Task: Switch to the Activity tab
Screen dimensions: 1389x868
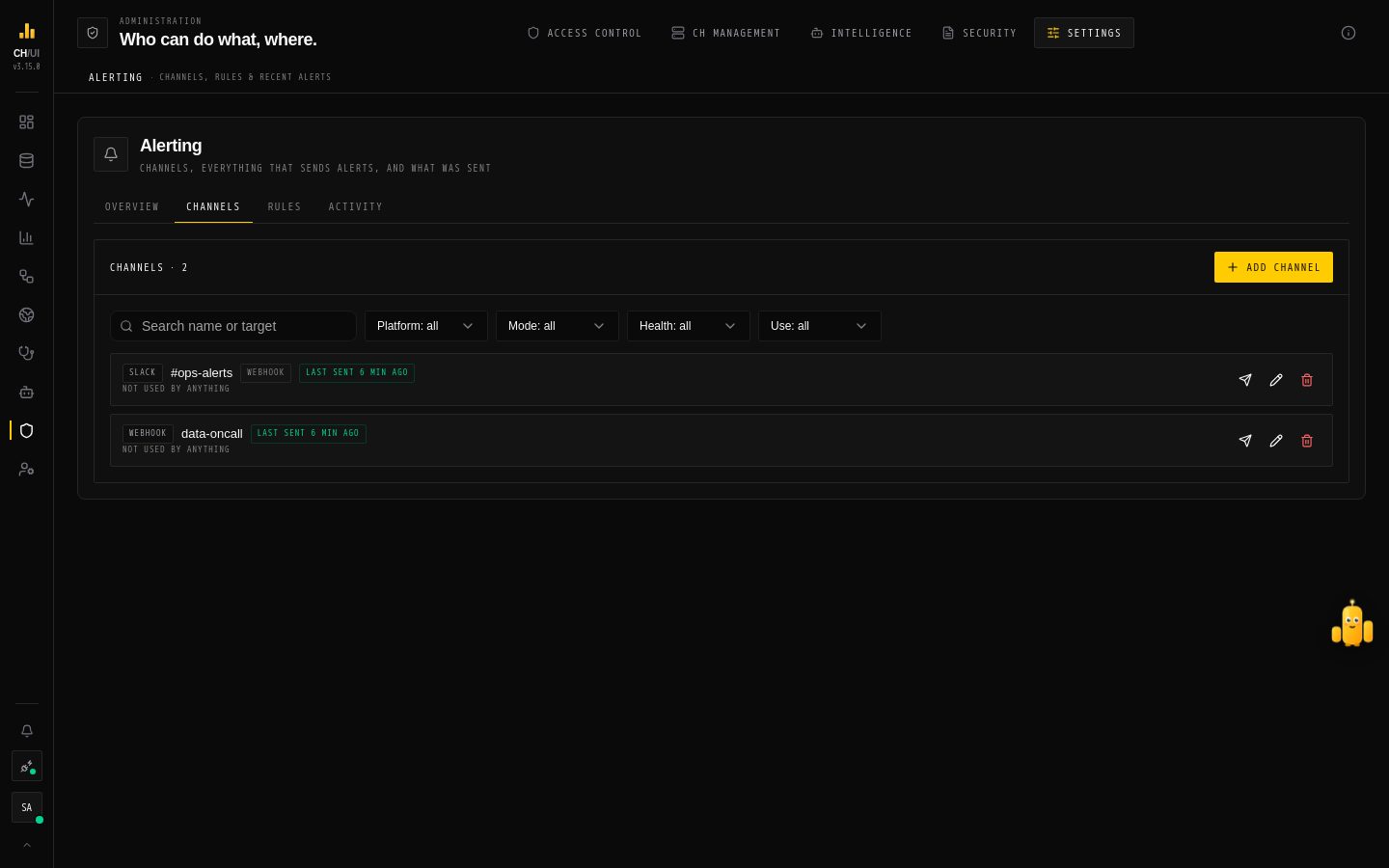Action: click(356, 206)
